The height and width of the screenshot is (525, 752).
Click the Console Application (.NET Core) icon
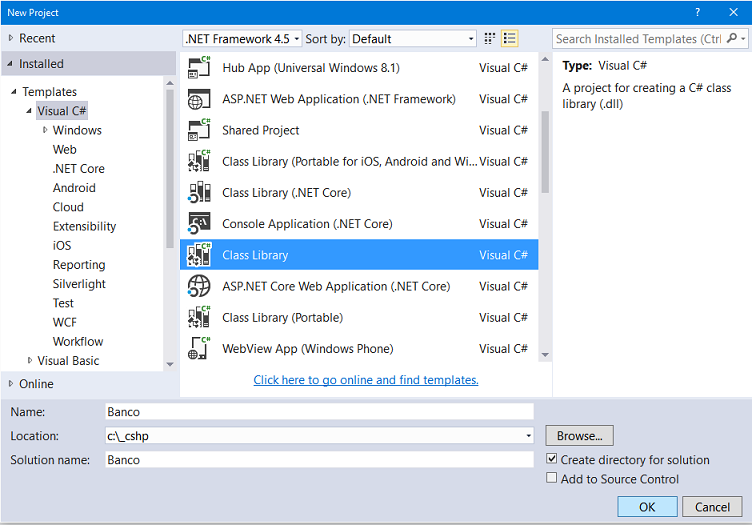coord(199,223)
